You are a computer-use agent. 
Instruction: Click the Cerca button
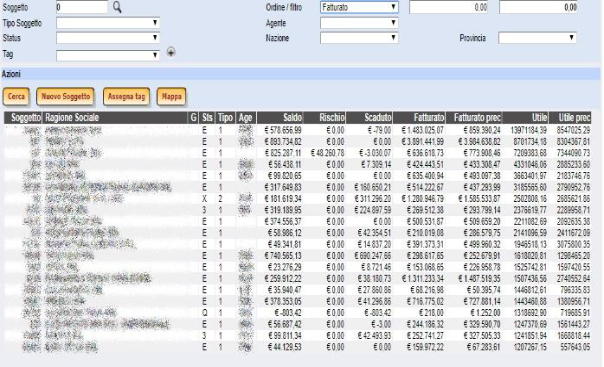click(16, 96)
